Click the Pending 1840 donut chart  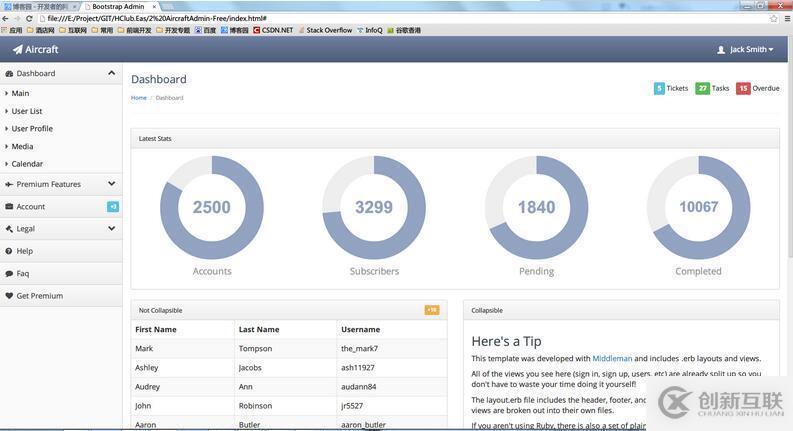point(537,207)
